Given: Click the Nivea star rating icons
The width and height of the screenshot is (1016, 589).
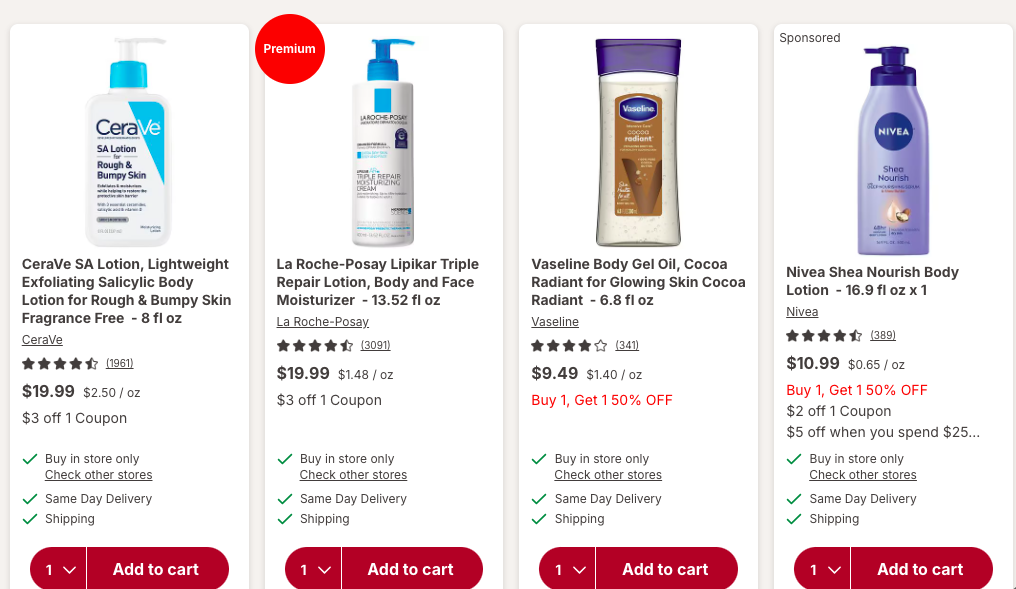Looking at the screenshot, I should pos(824,336).
